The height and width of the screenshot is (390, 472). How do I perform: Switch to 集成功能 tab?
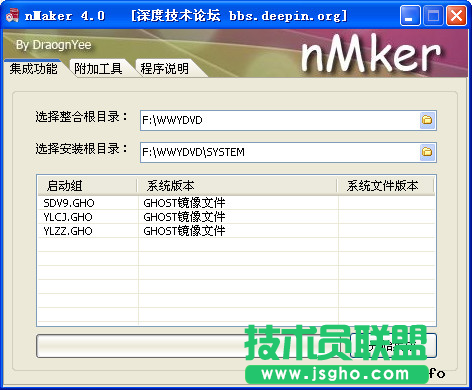click(x=33, y=69)
